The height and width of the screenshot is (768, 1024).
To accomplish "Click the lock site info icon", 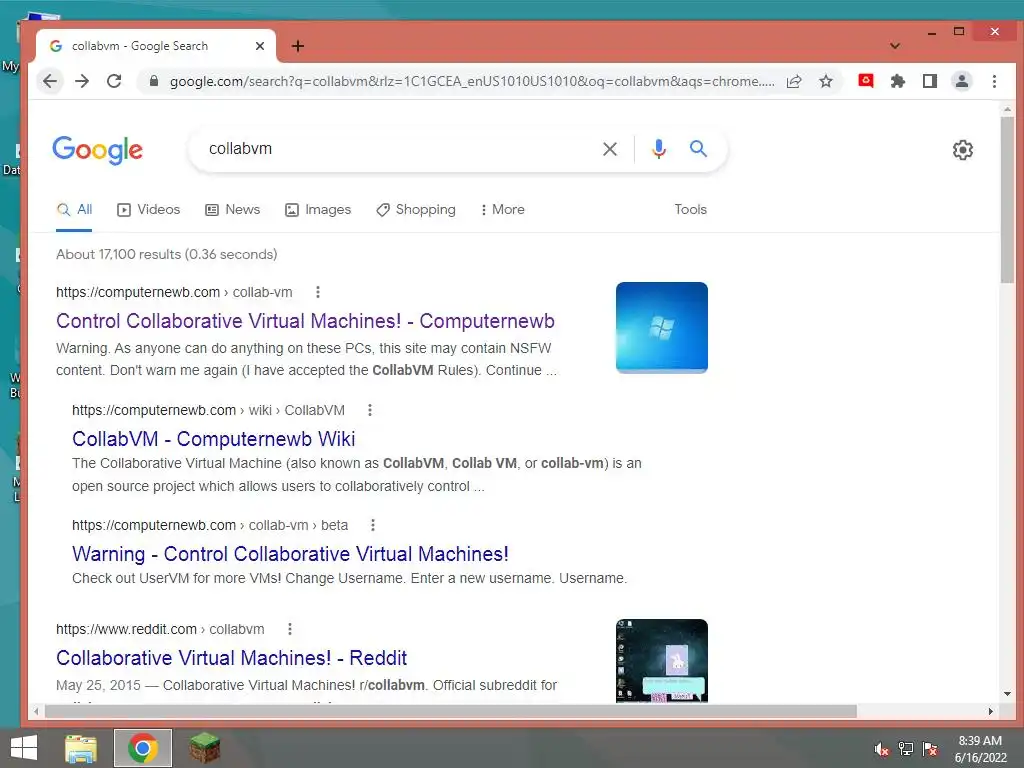I will tap(153, 81).
